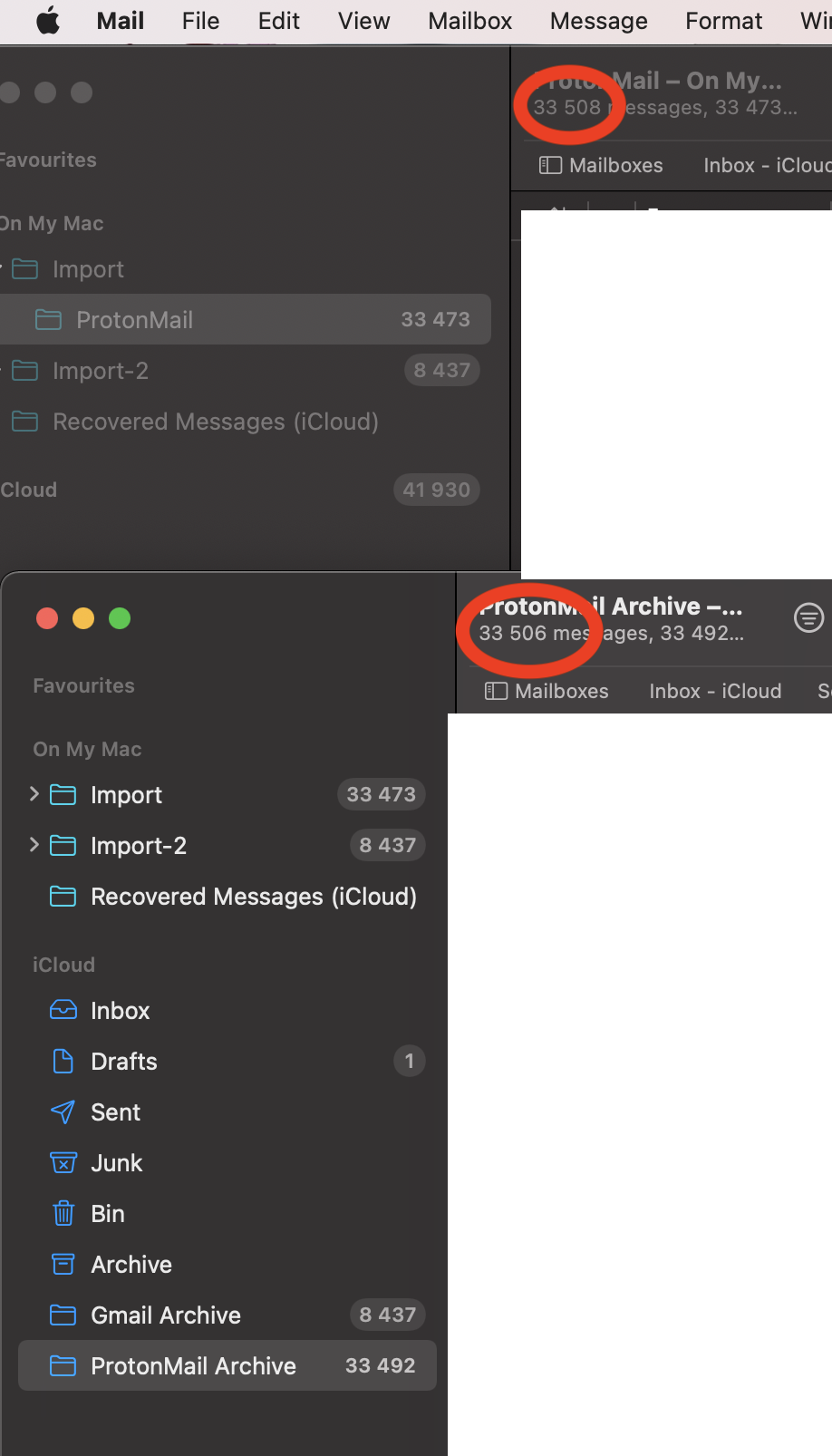Image resolution: width=832 pixels, height=1456 pixels.
Task: Open the Mailbox menu
Action: point(469,21)
